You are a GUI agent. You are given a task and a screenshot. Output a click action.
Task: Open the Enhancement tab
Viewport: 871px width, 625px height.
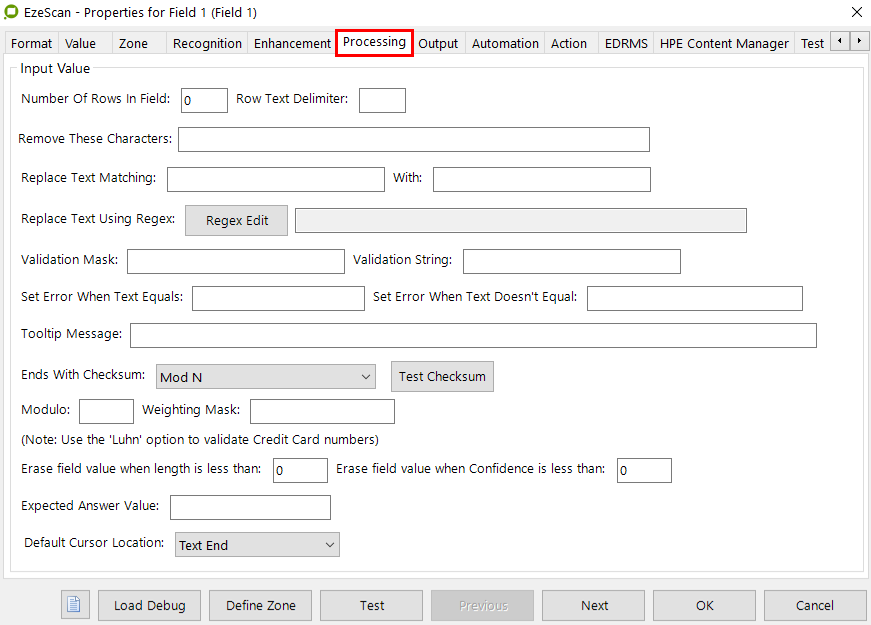tap(292, 43)
